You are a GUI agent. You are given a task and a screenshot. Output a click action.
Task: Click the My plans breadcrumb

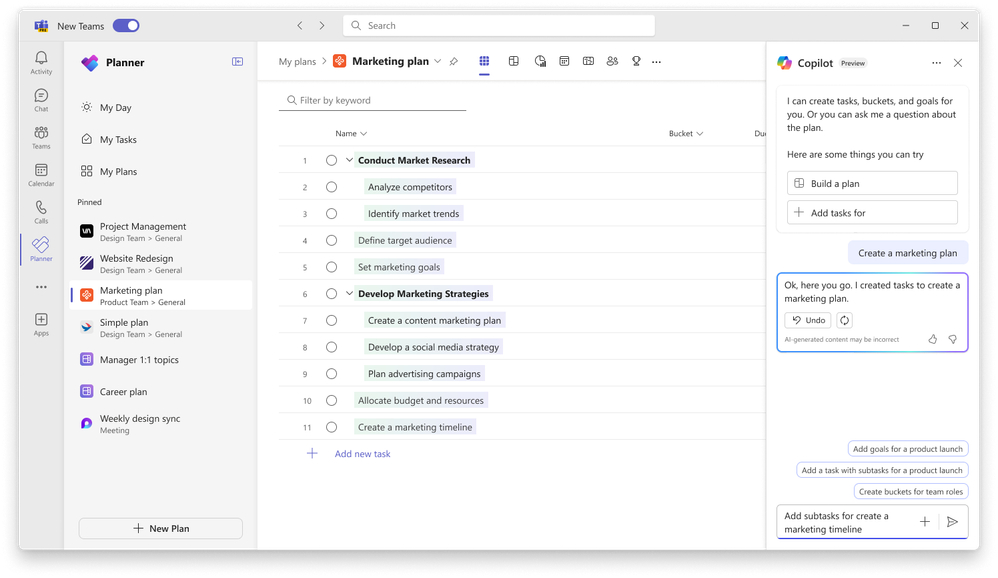point(297,62)
